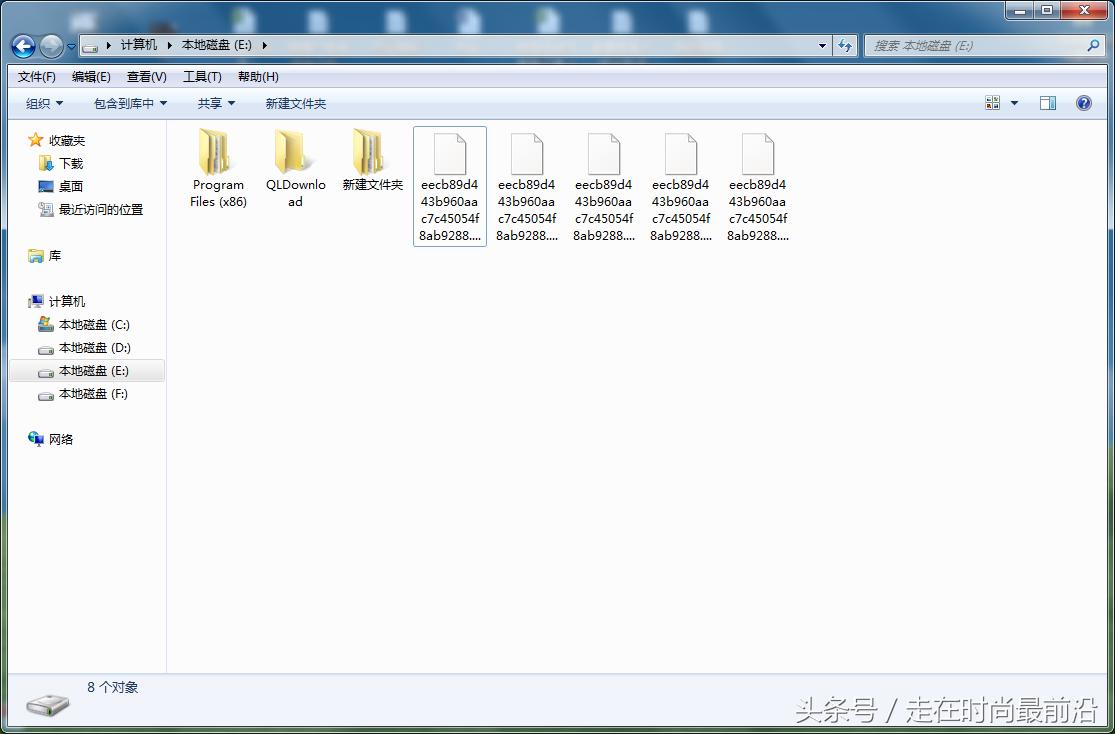Image resolution: width=1115 pixels, height=734 pixels.
Task: Open the 文件(F) menu
Action: point(36,77)
